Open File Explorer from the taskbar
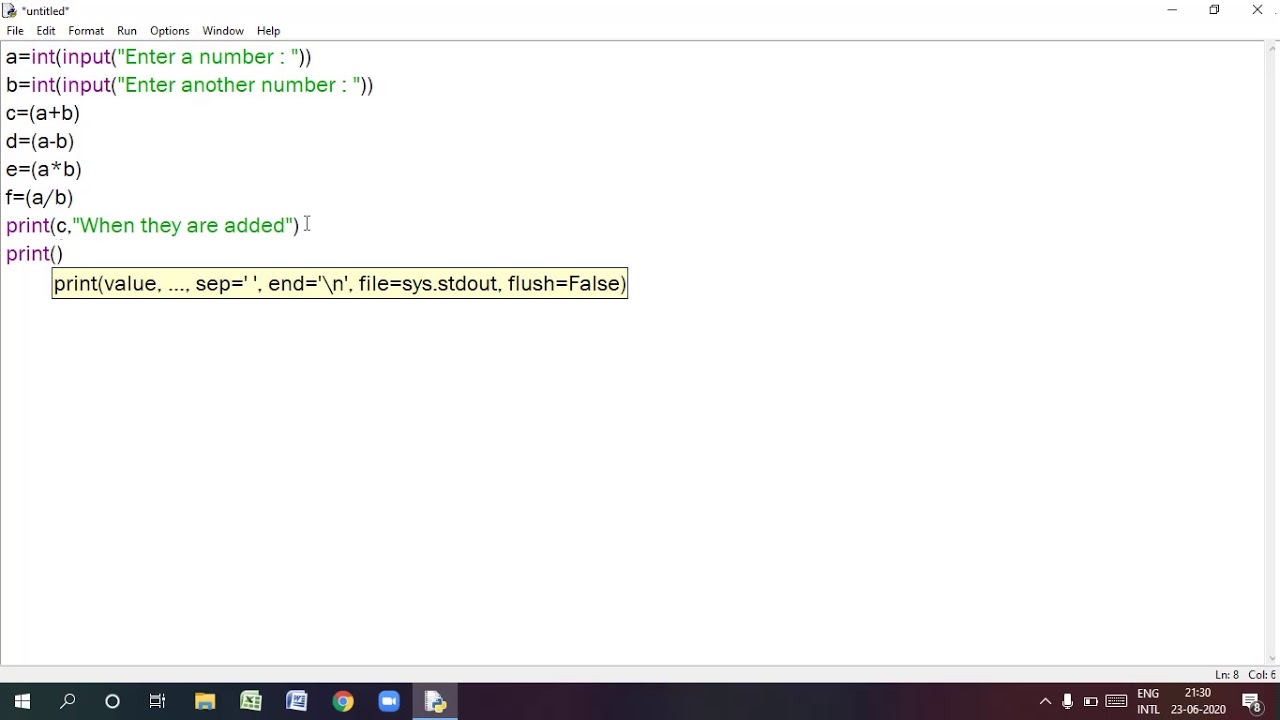1280x720 pixels. click(x=205, y=702)
